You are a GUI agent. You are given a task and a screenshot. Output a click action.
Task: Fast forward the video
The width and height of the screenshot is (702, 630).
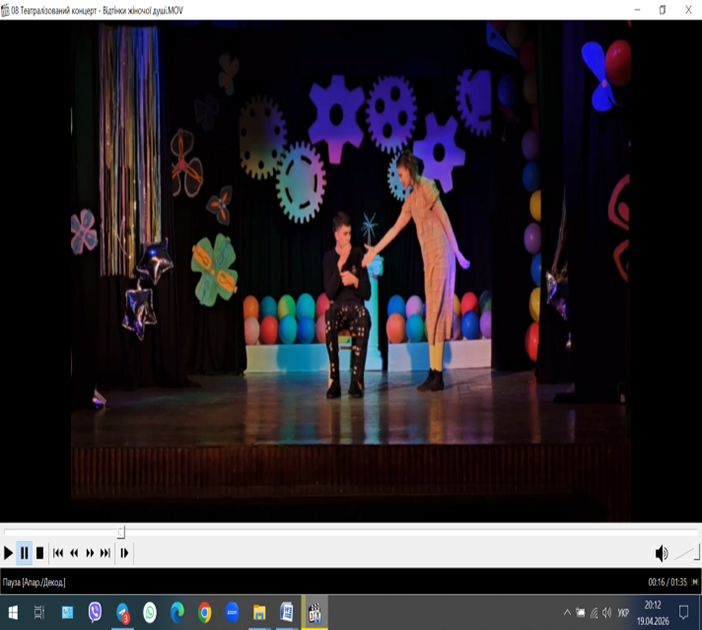click(90, 553)
